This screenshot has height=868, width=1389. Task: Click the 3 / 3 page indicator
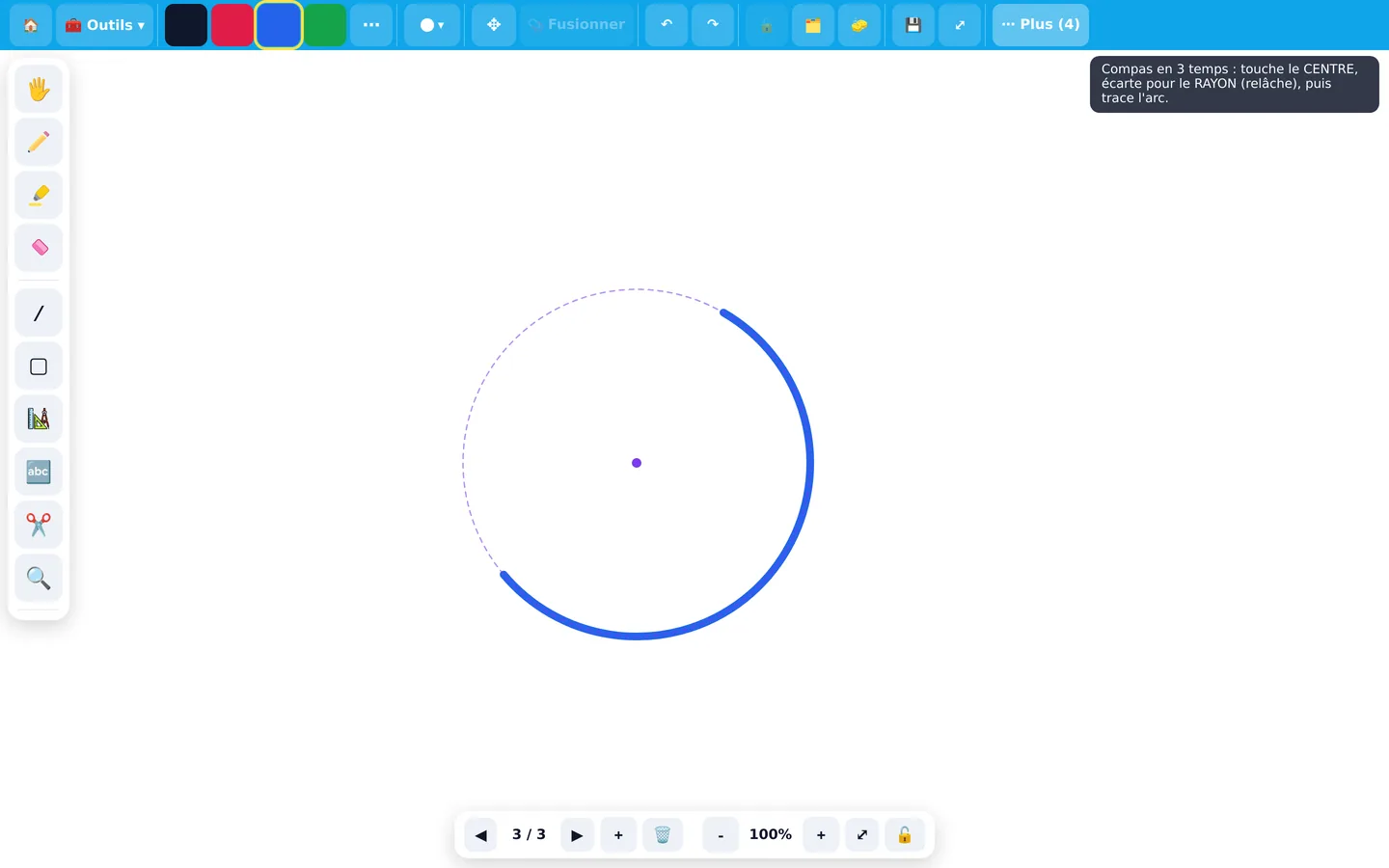point(529,835)
